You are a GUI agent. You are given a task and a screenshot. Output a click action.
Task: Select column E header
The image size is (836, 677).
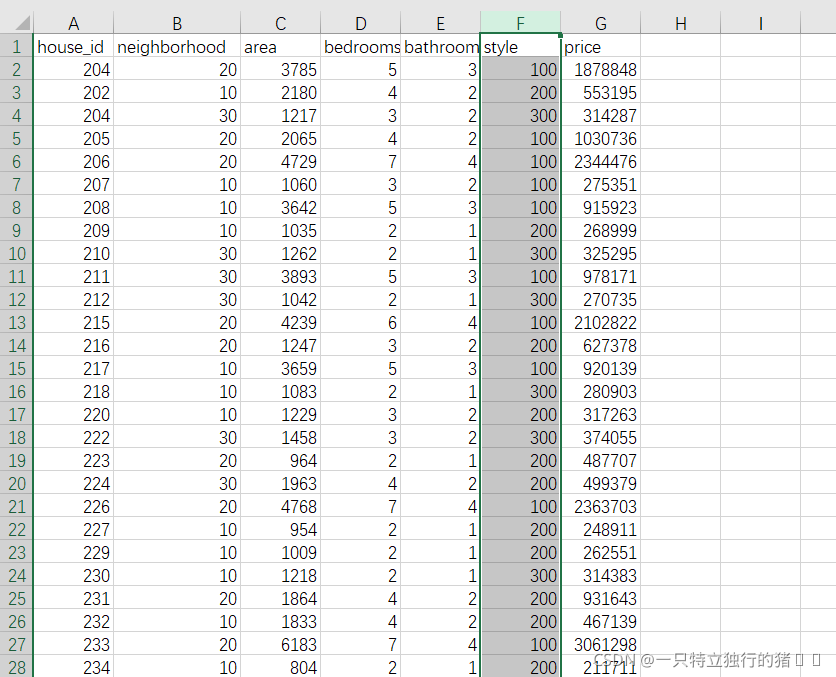(440, 23)
